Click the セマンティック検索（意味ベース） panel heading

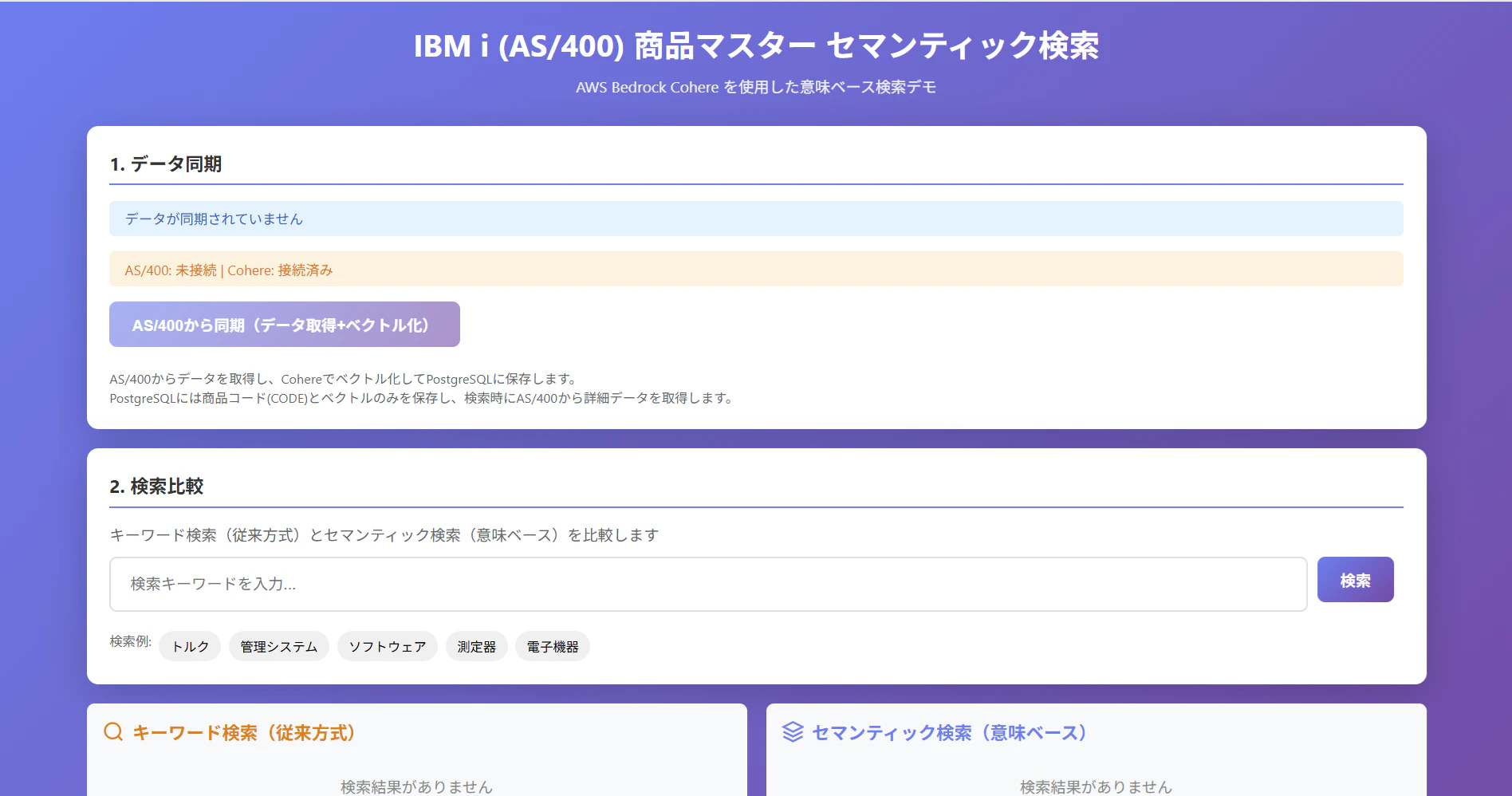coord(950,732)
